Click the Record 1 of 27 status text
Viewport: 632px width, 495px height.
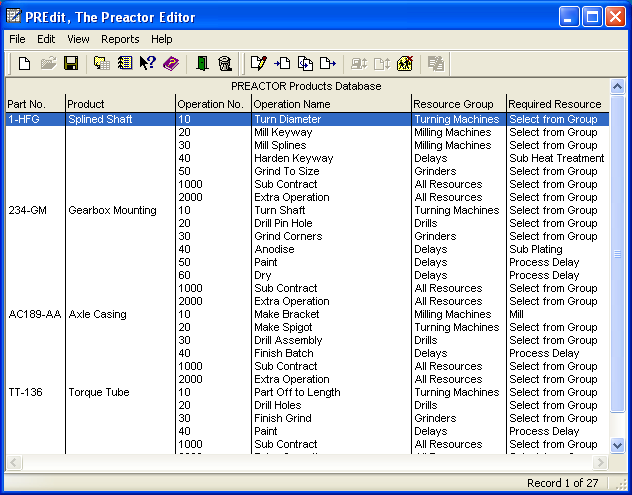563,483
